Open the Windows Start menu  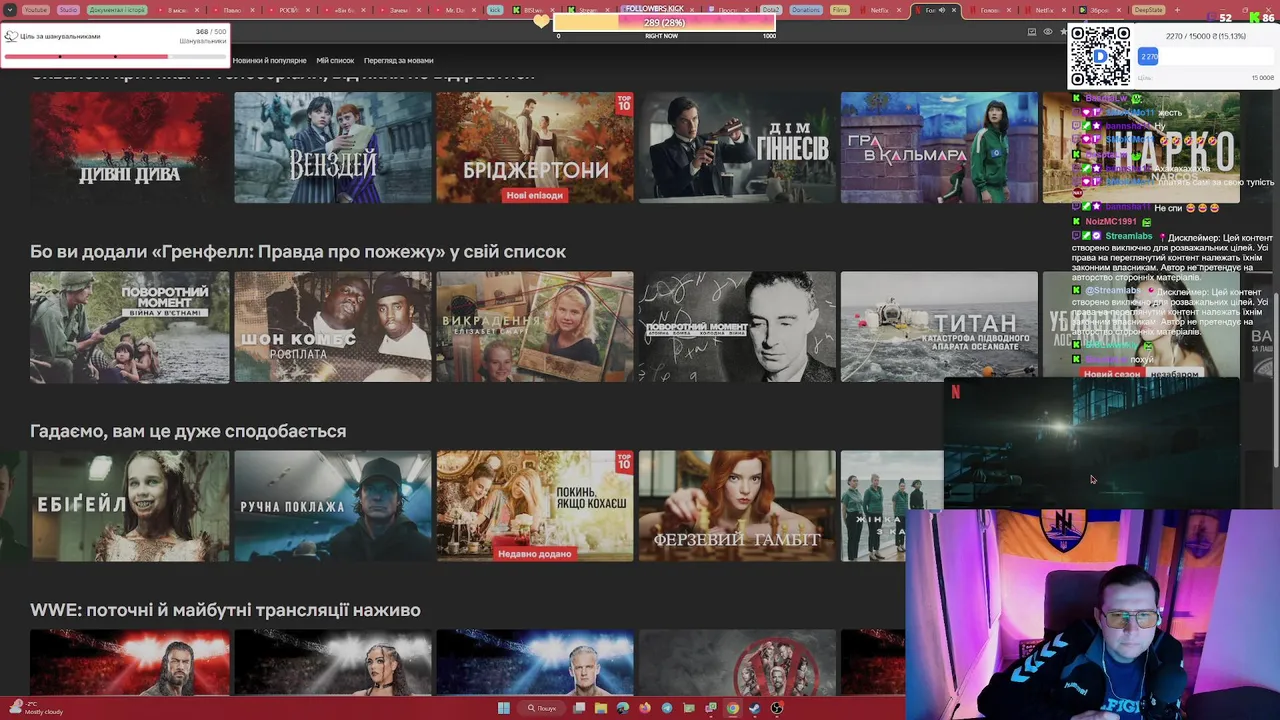tap(504, 708)
